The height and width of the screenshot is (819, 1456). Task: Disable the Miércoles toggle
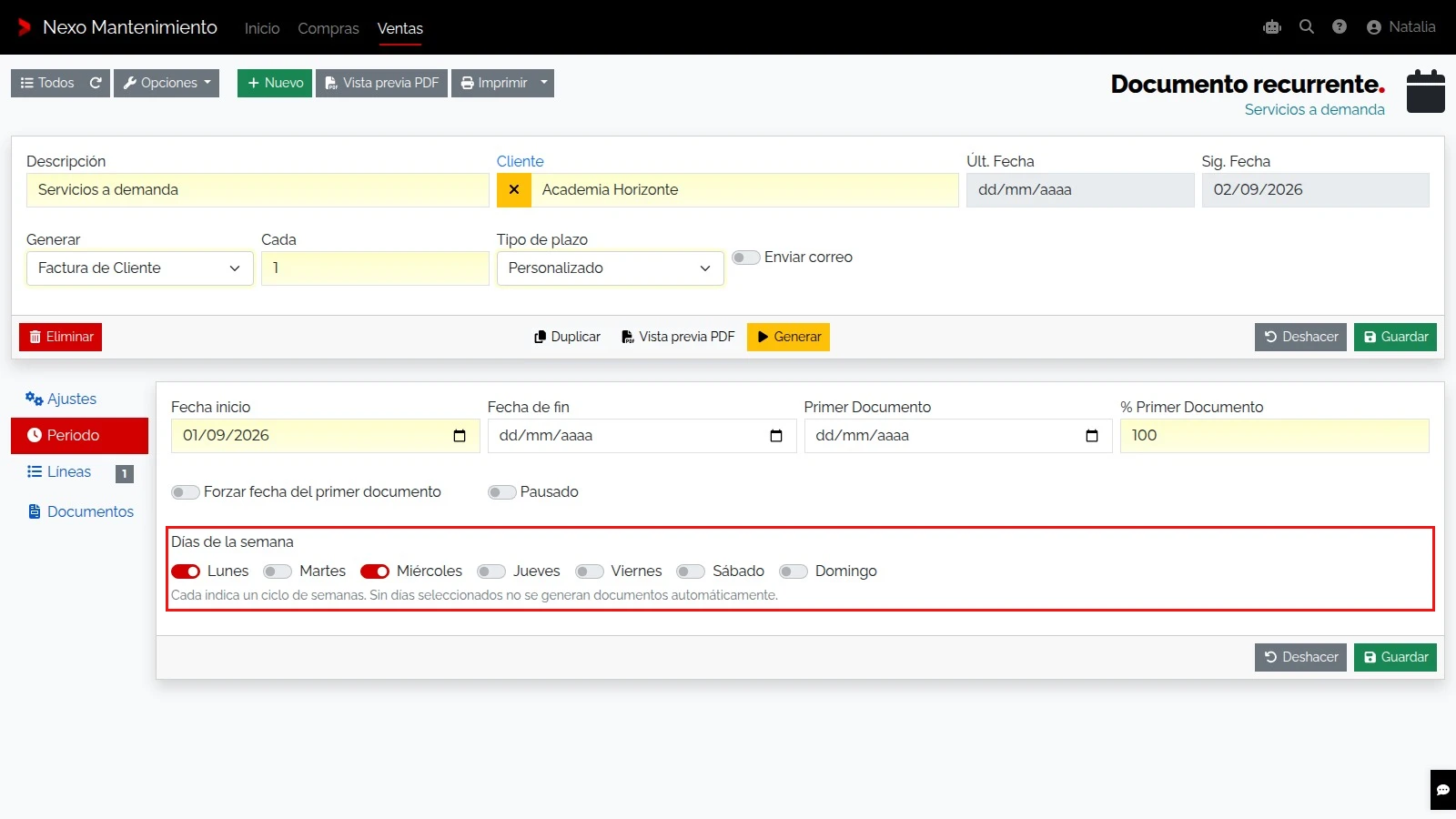click(375, 571)
